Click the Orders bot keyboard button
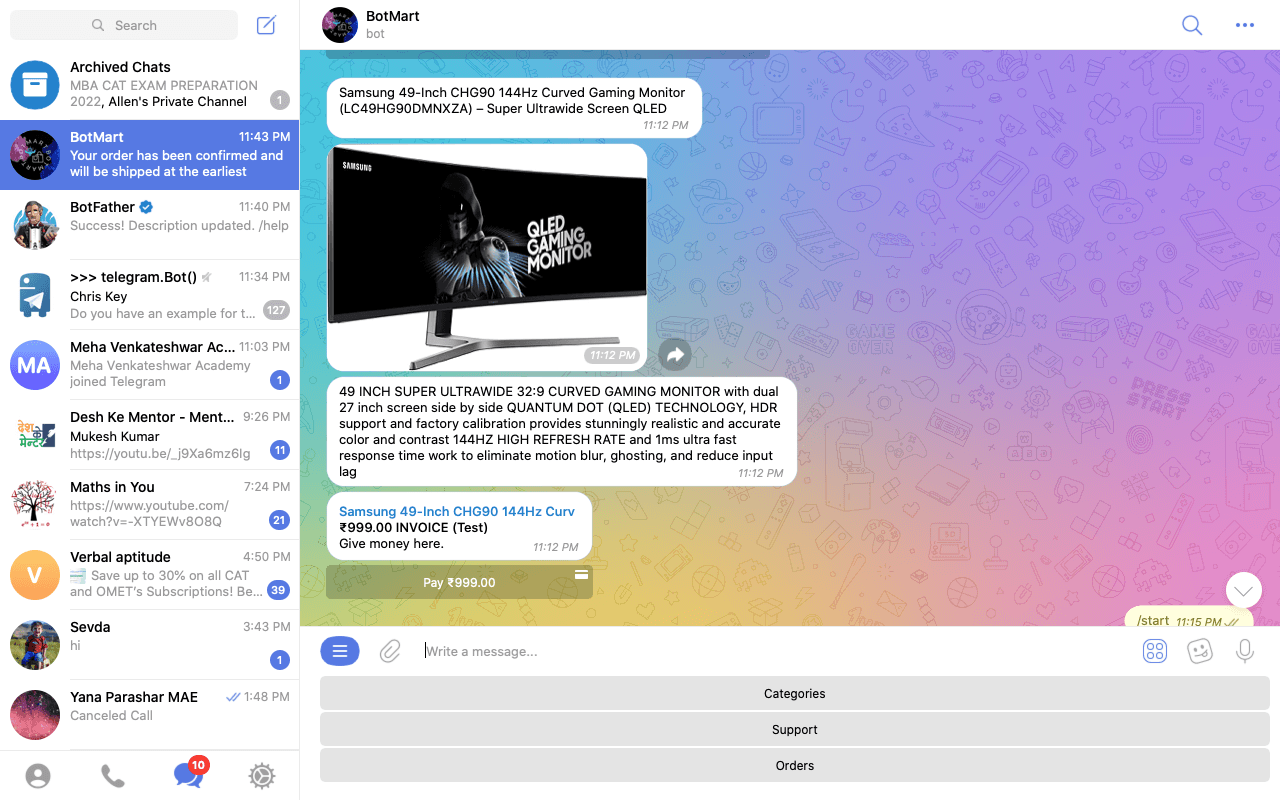This screenshot has height=800, width=1280. coord(795,765)
